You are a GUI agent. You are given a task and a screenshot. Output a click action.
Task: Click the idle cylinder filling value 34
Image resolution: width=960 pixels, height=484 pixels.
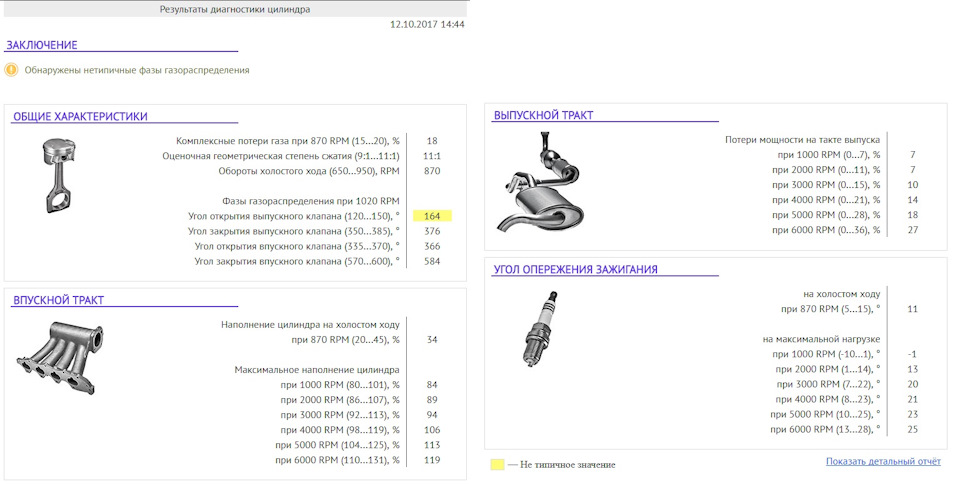pos(432,340)
